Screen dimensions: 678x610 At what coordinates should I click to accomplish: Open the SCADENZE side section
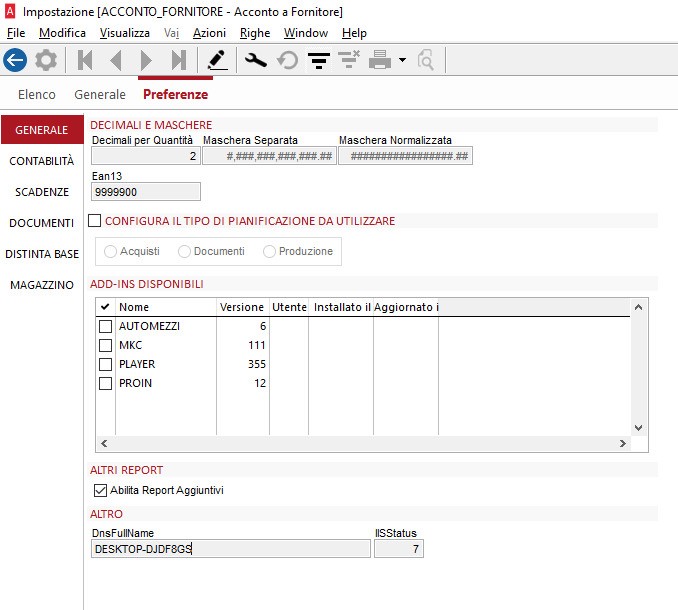tap(42, 192)
